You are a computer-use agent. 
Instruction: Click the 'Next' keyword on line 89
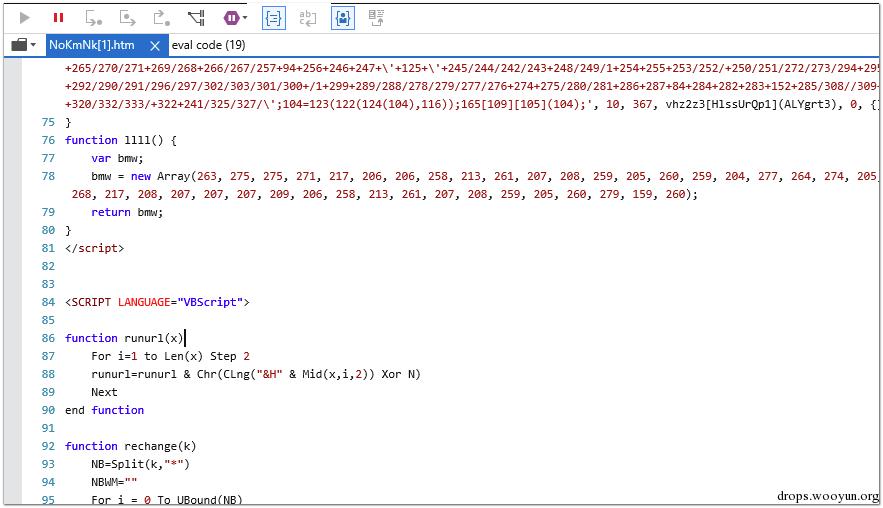(x=104, y=392)
